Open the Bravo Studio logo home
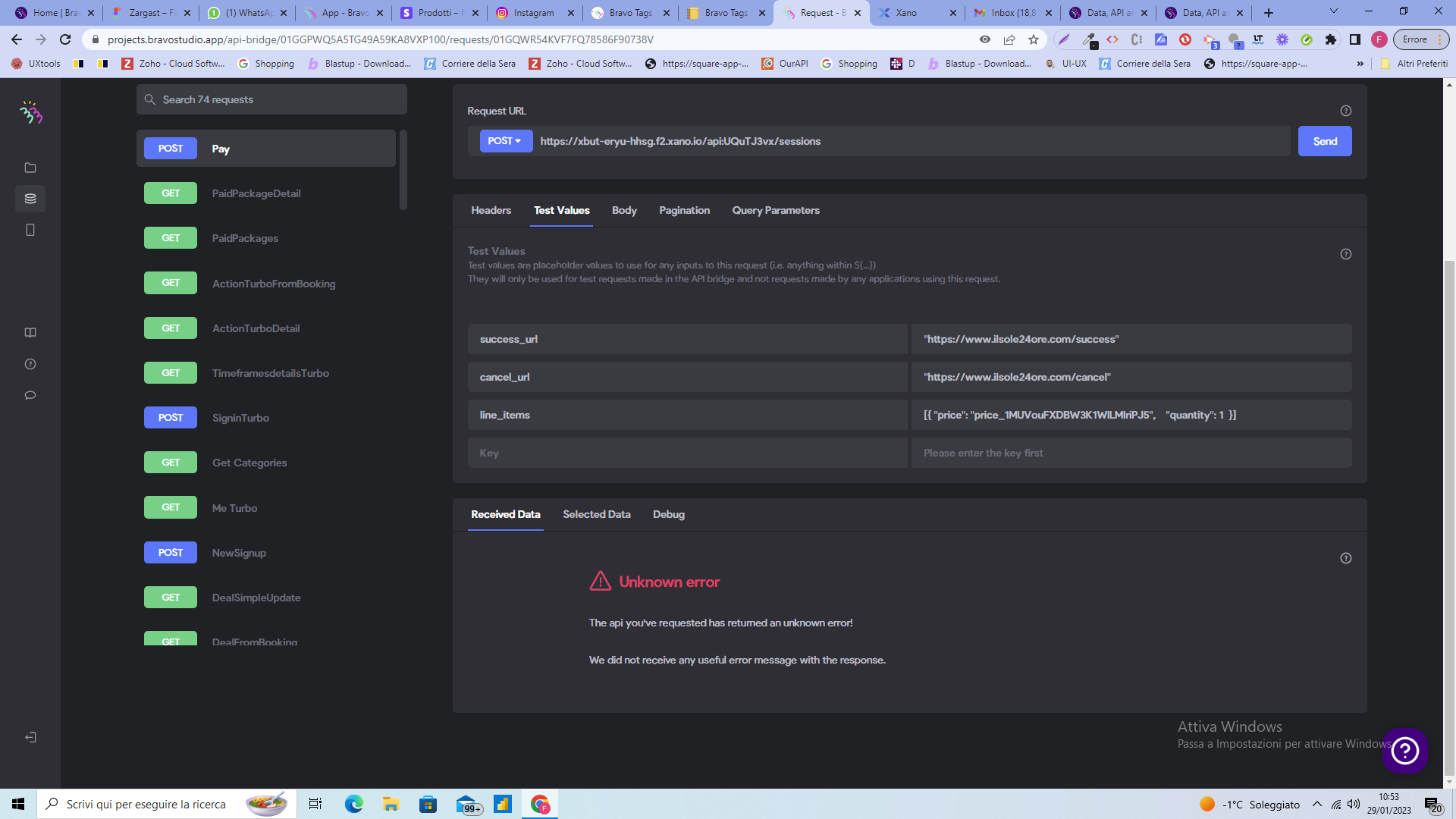Screen dimensions: 1456x819 point(31,113)
